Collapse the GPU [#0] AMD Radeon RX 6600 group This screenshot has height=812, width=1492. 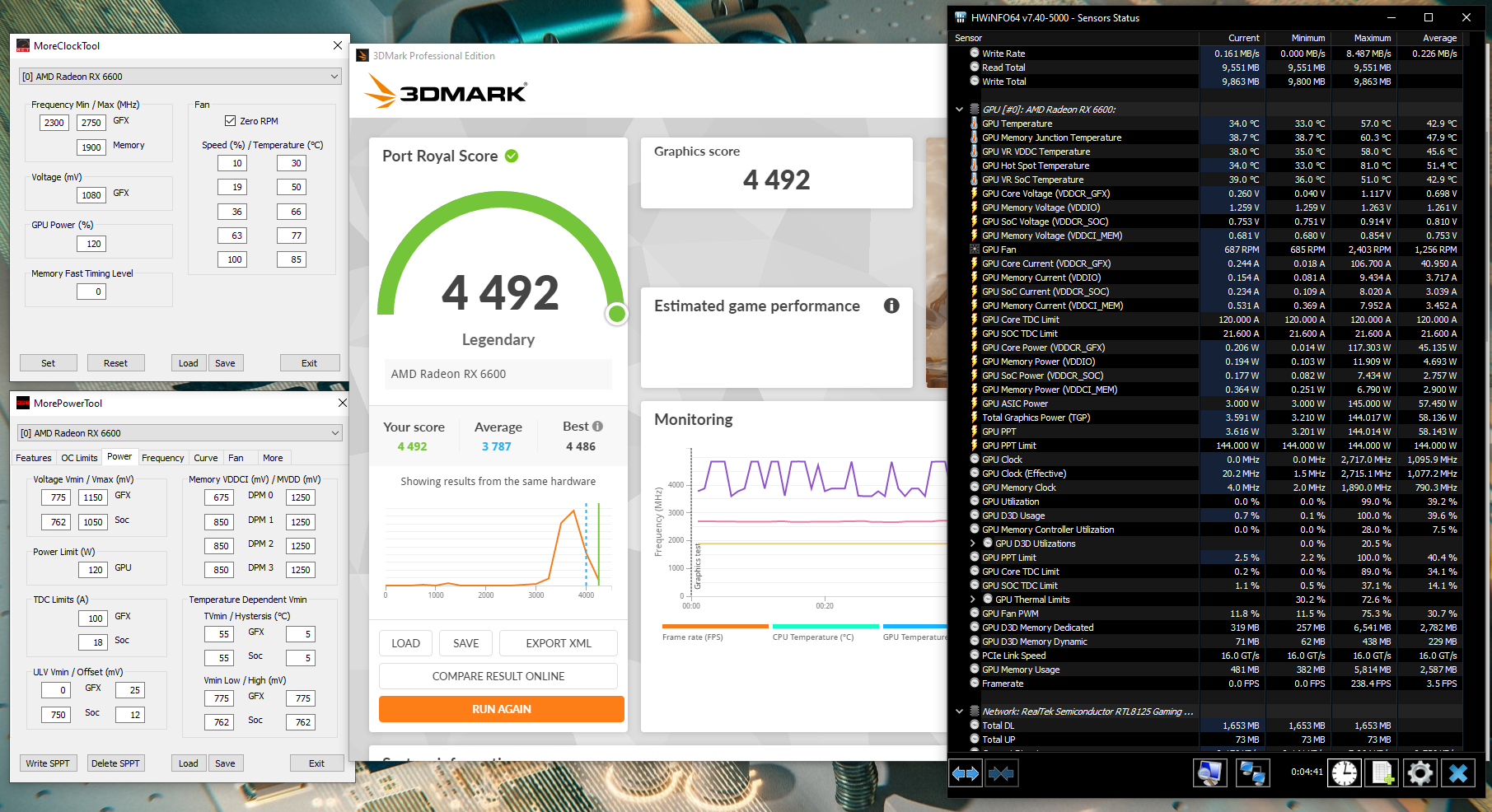(959, 110)
